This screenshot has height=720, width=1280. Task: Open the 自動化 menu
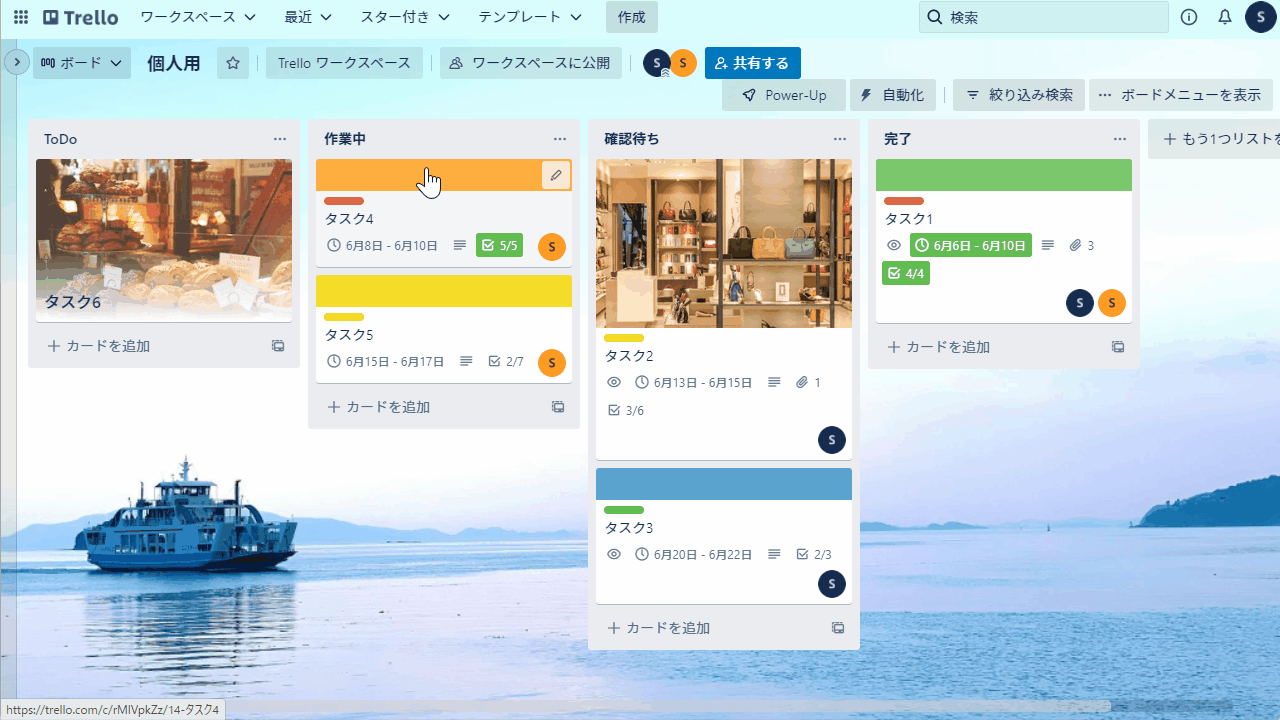tap(893, 95)
